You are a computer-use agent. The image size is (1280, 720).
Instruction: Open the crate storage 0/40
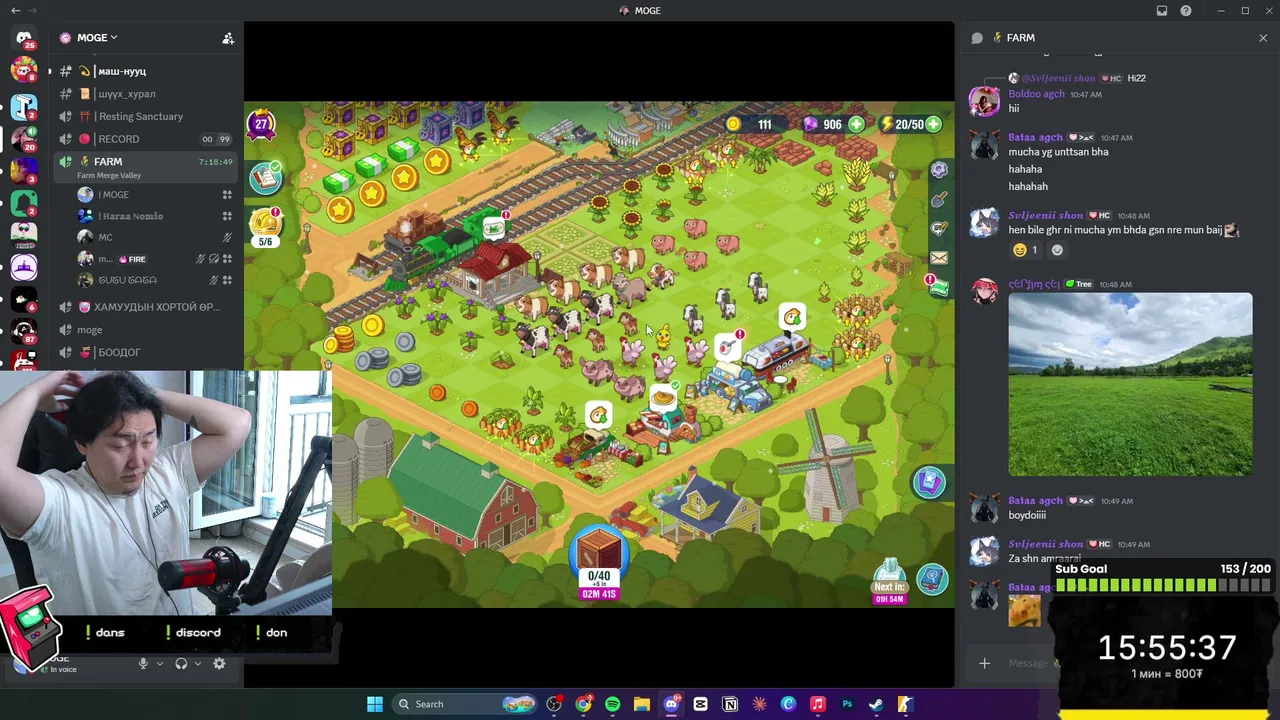pyautogui.click(x=599, y=563)
